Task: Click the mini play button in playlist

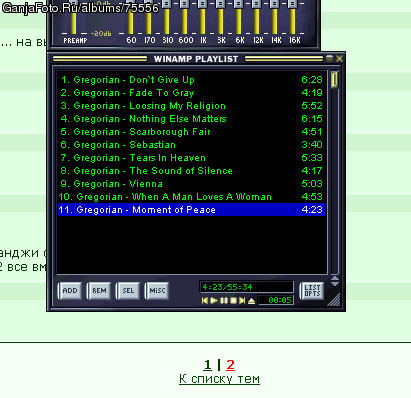Action: 214,301
